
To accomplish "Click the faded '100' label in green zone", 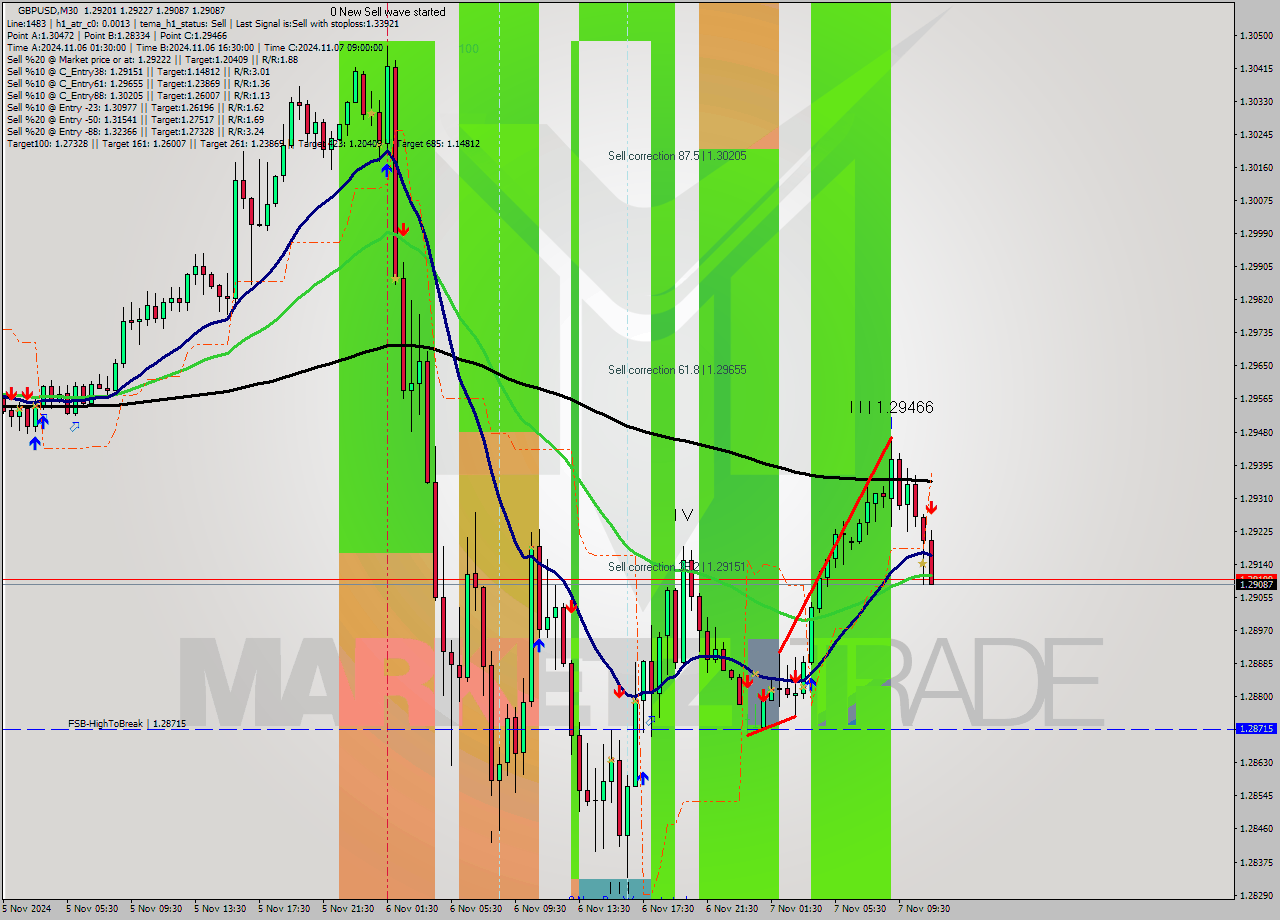I will [x=469, y=48].
